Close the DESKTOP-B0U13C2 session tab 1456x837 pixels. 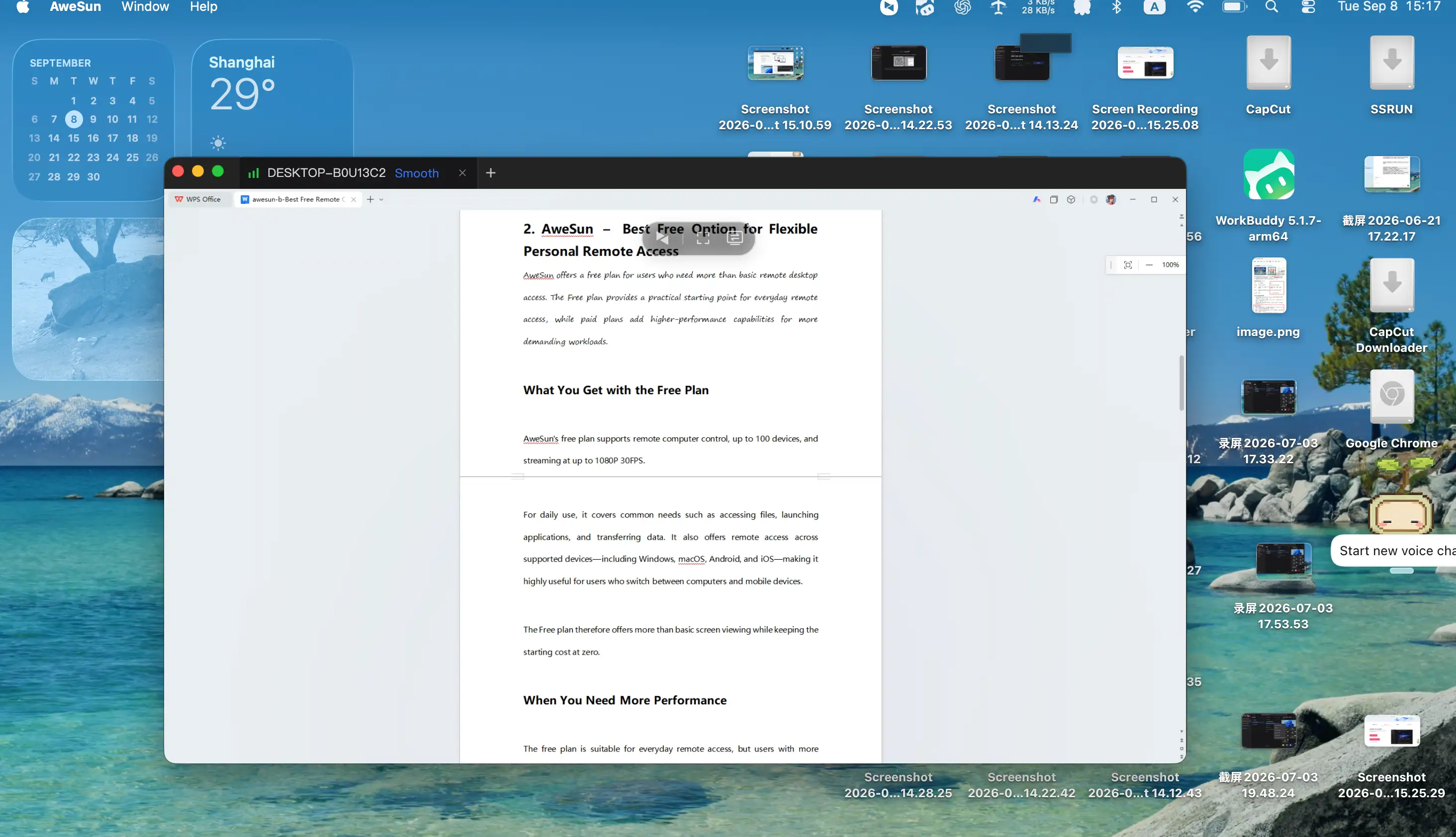pos(462,173)
